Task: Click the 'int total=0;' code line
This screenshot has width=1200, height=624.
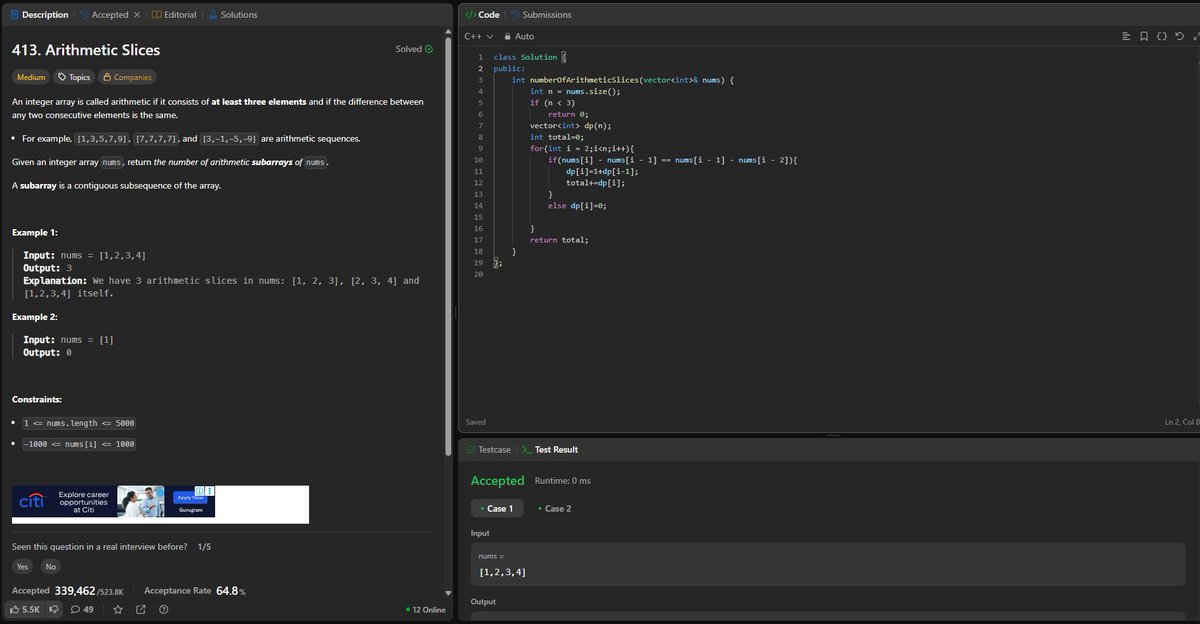Action: (557, 137)
